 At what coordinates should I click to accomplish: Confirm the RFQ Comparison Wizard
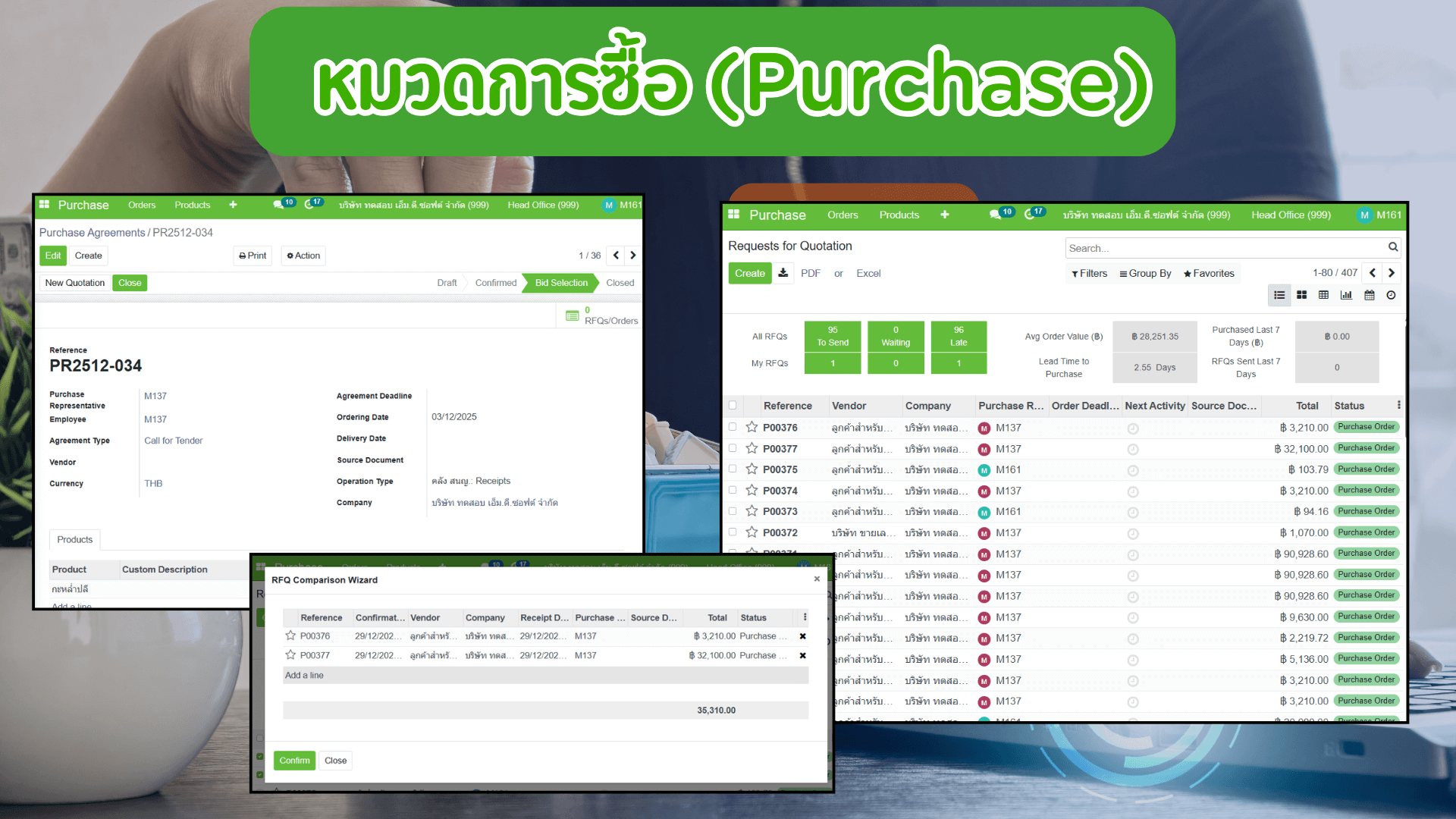[x=294, y=760]
